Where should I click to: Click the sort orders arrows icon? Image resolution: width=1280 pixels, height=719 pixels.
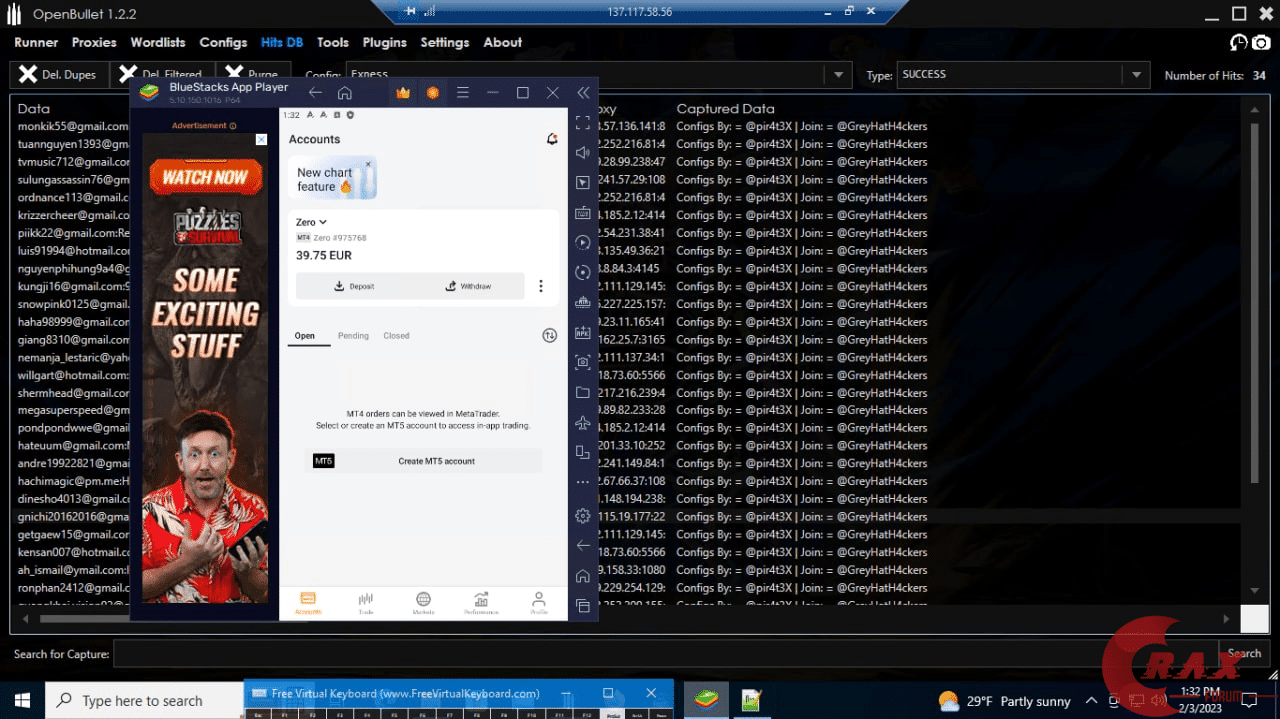tap(549, 336)
